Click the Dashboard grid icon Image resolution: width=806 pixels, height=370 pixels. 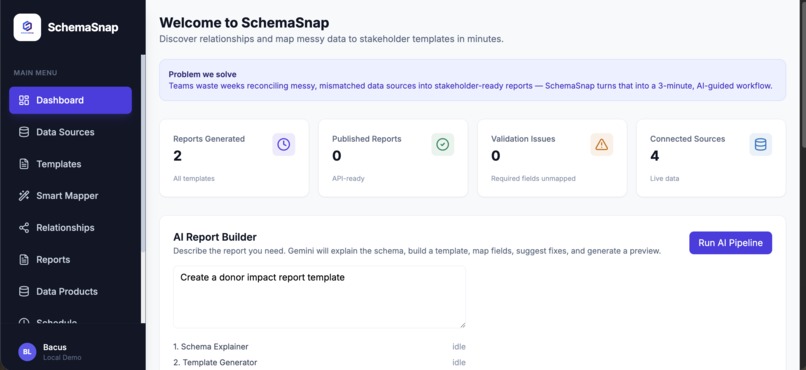24,100
